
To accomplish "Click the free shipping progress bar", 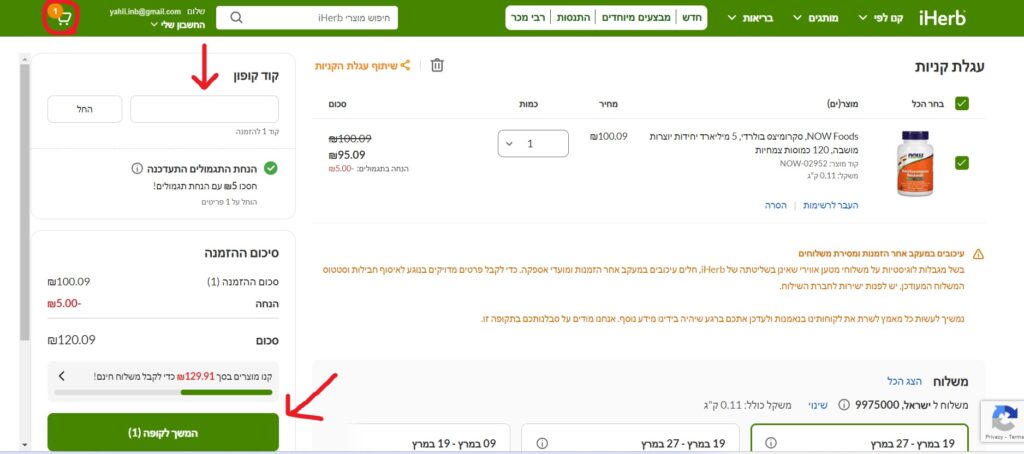I will tap(163, 392).
